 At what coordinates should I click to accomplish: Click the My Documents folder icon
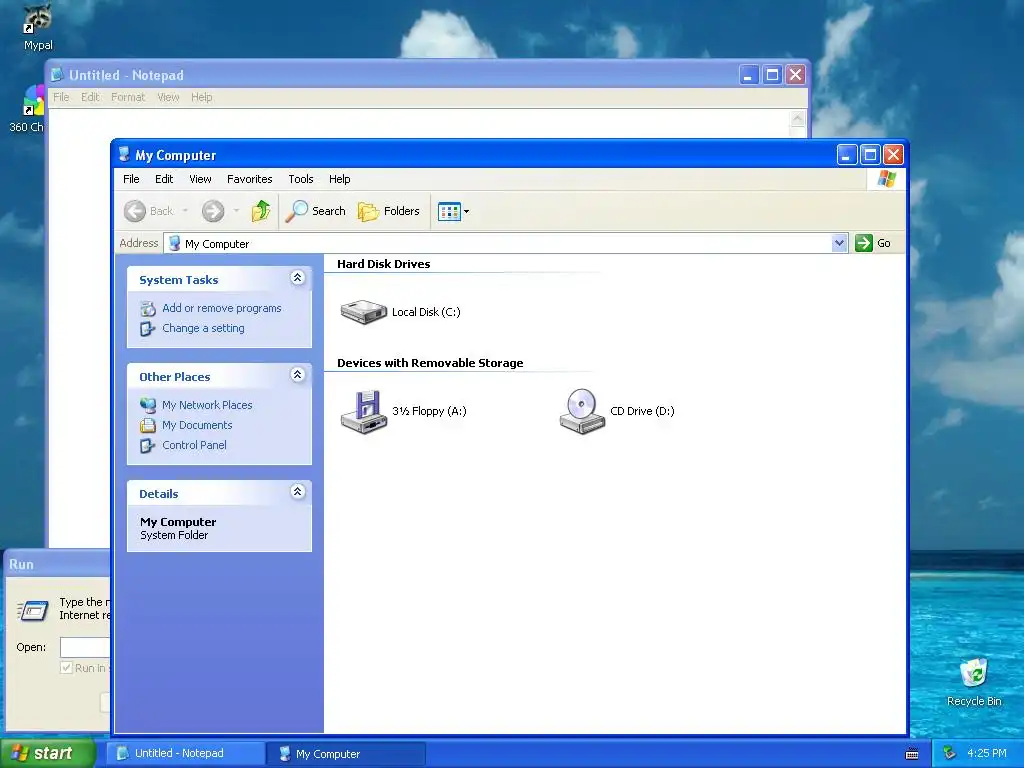click(148, 425)
